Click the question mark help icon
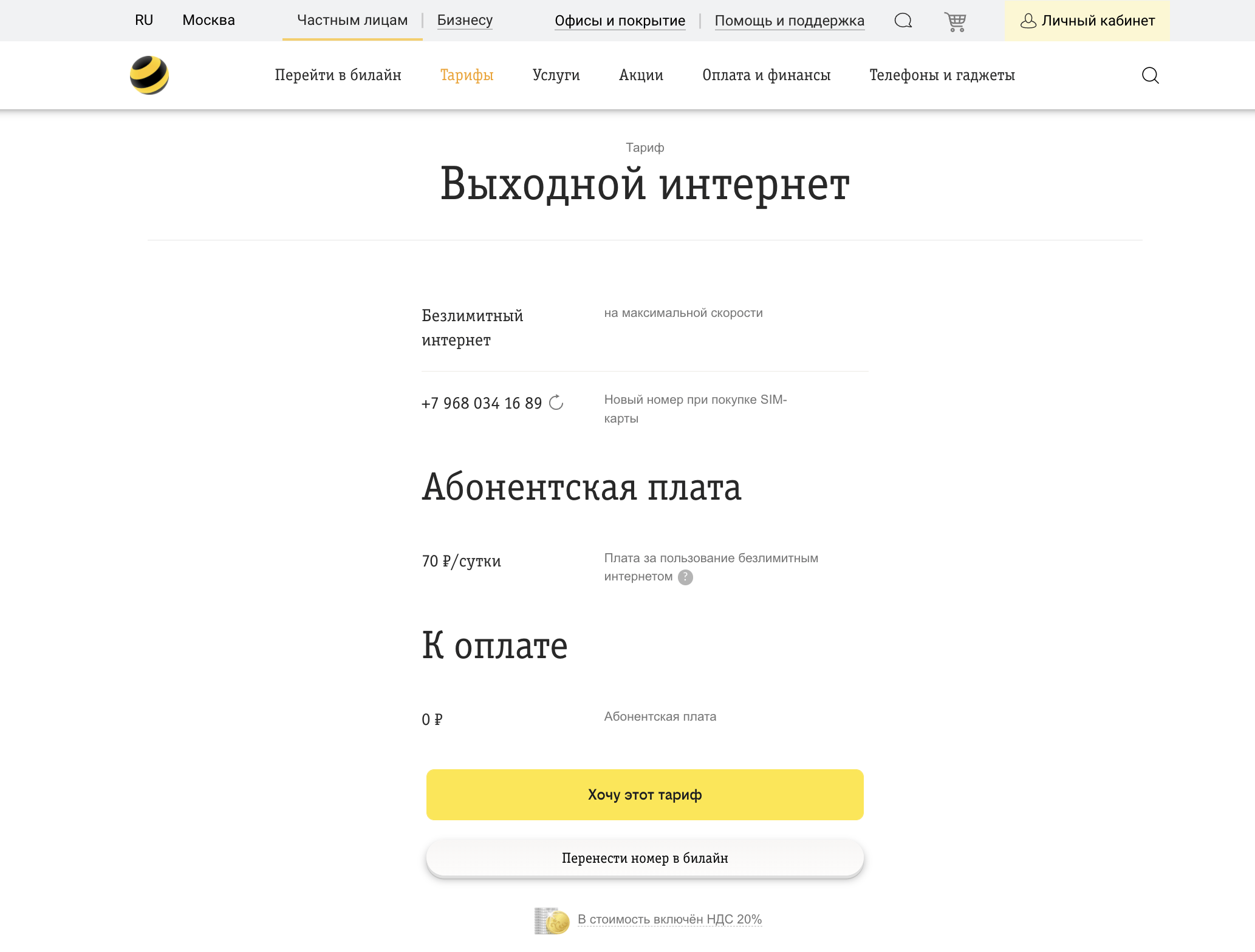Viewport: 1255px width, 952px height. click(x=686, y=578)
